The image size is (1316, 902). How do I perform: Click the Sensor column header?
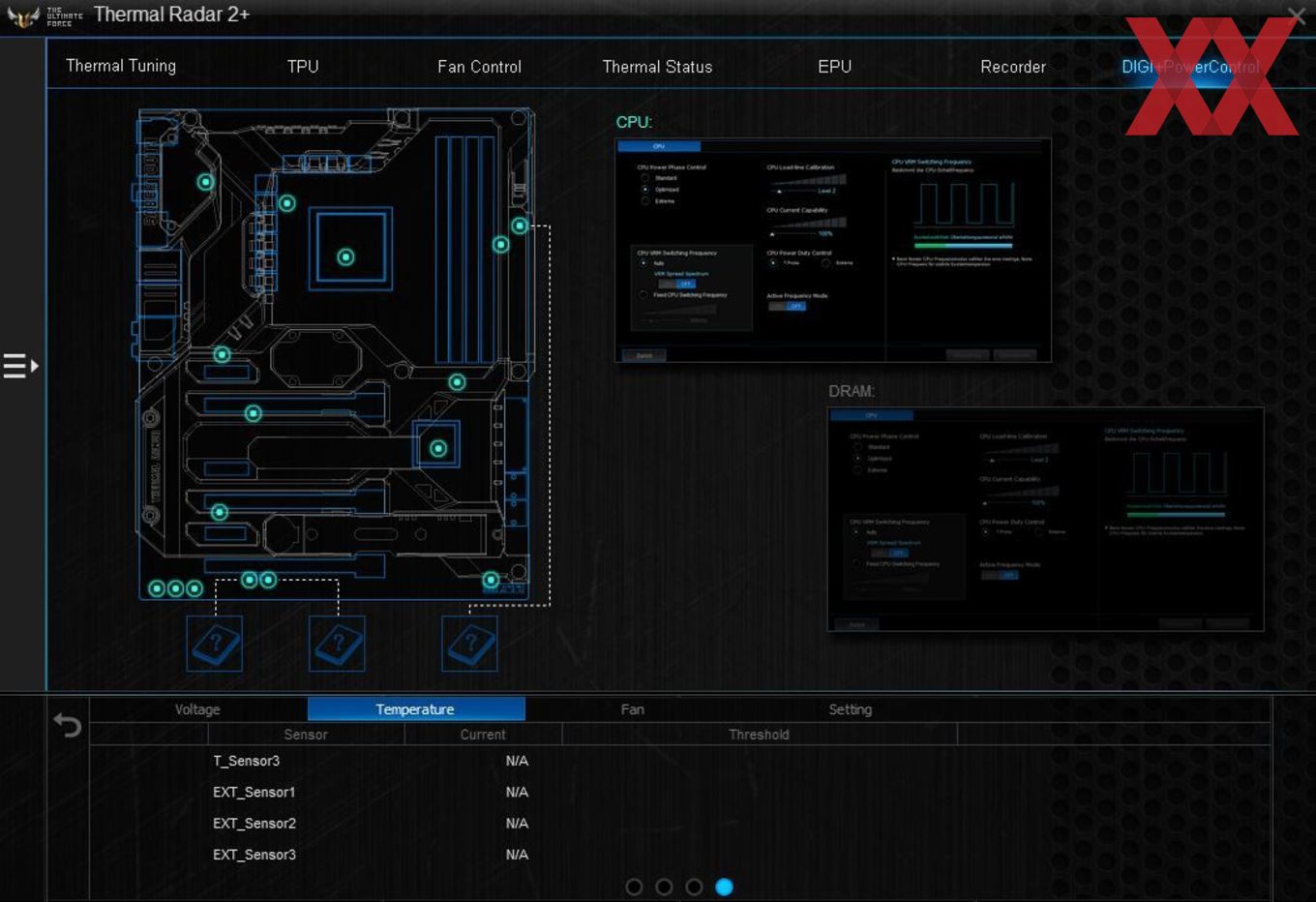(x=306, y=735)
